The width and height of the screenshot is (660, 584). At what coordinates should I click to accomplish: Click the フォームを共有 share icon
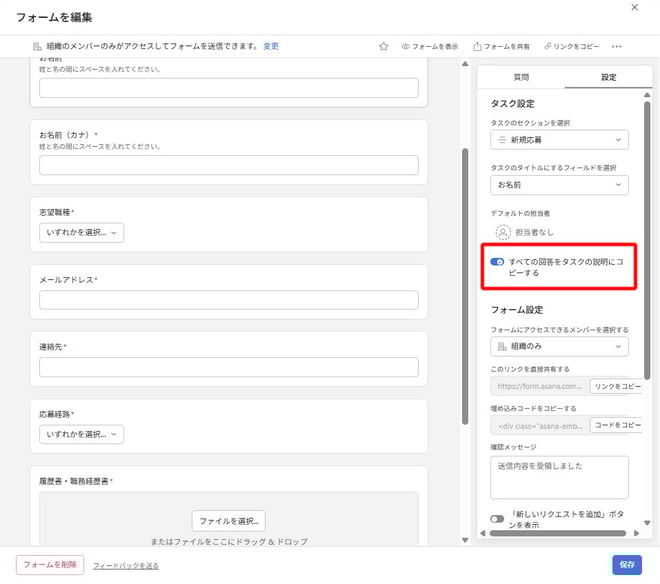[477, 46]
